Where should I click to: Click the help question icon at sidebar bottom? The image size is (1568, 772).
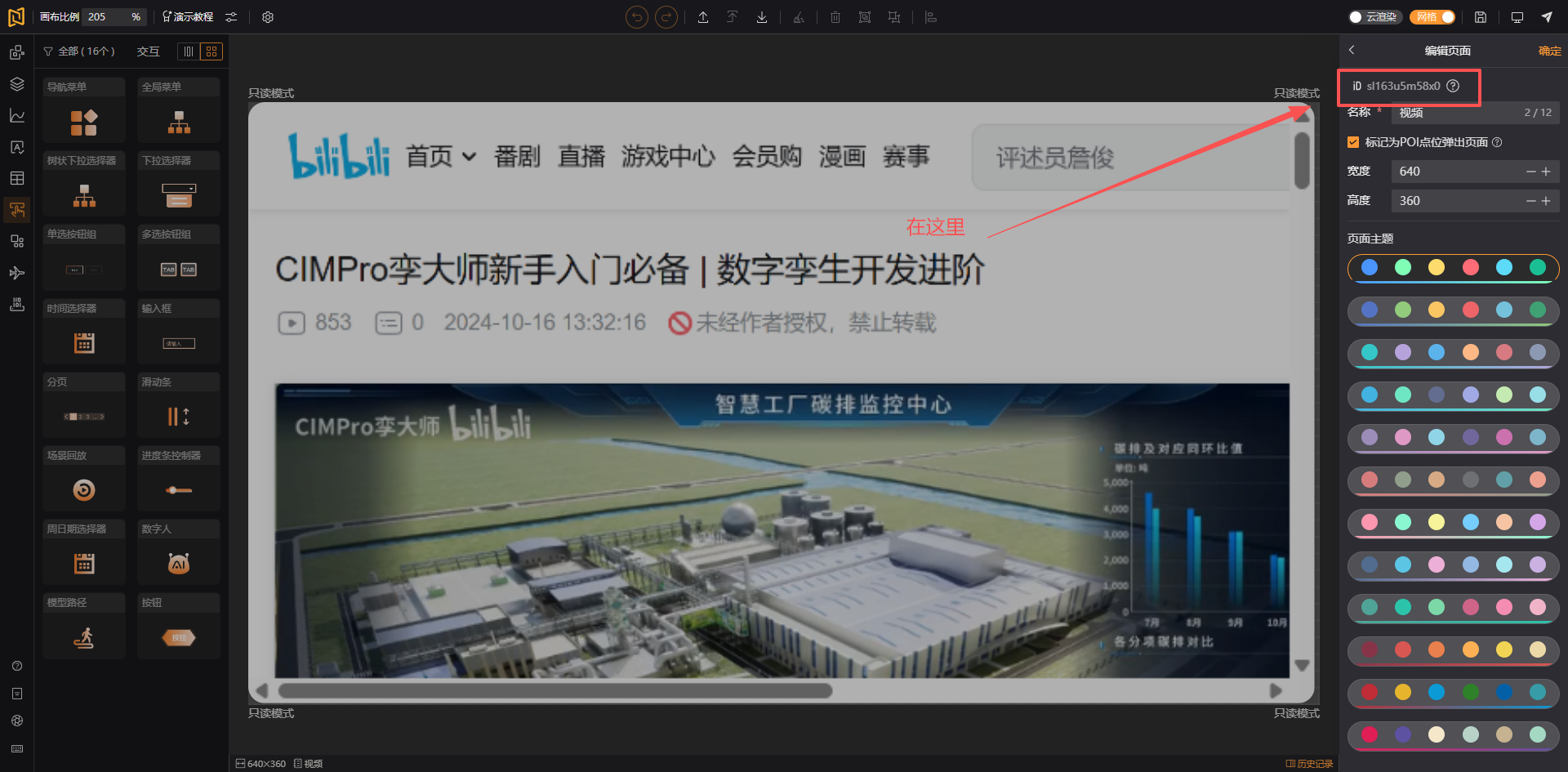pos(17,666)
